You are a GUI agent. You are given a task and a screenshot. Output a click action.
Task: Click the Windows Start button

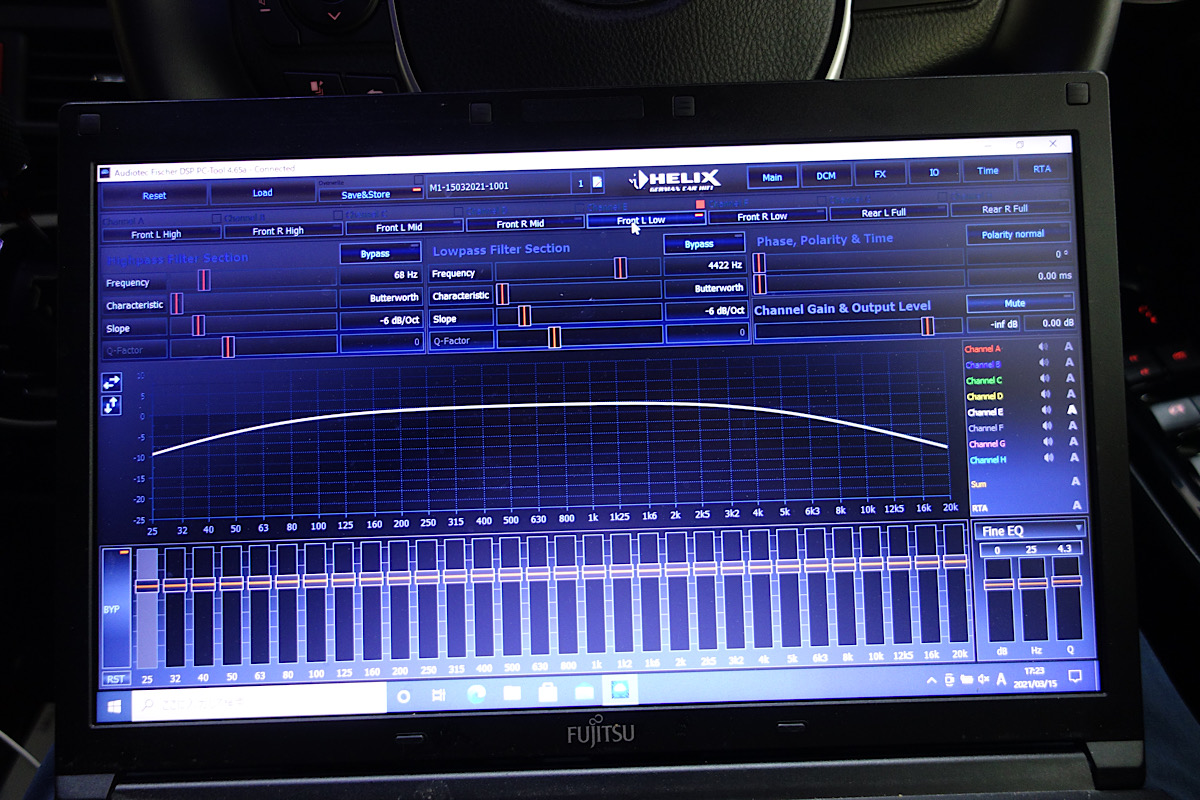coord(114,706)
